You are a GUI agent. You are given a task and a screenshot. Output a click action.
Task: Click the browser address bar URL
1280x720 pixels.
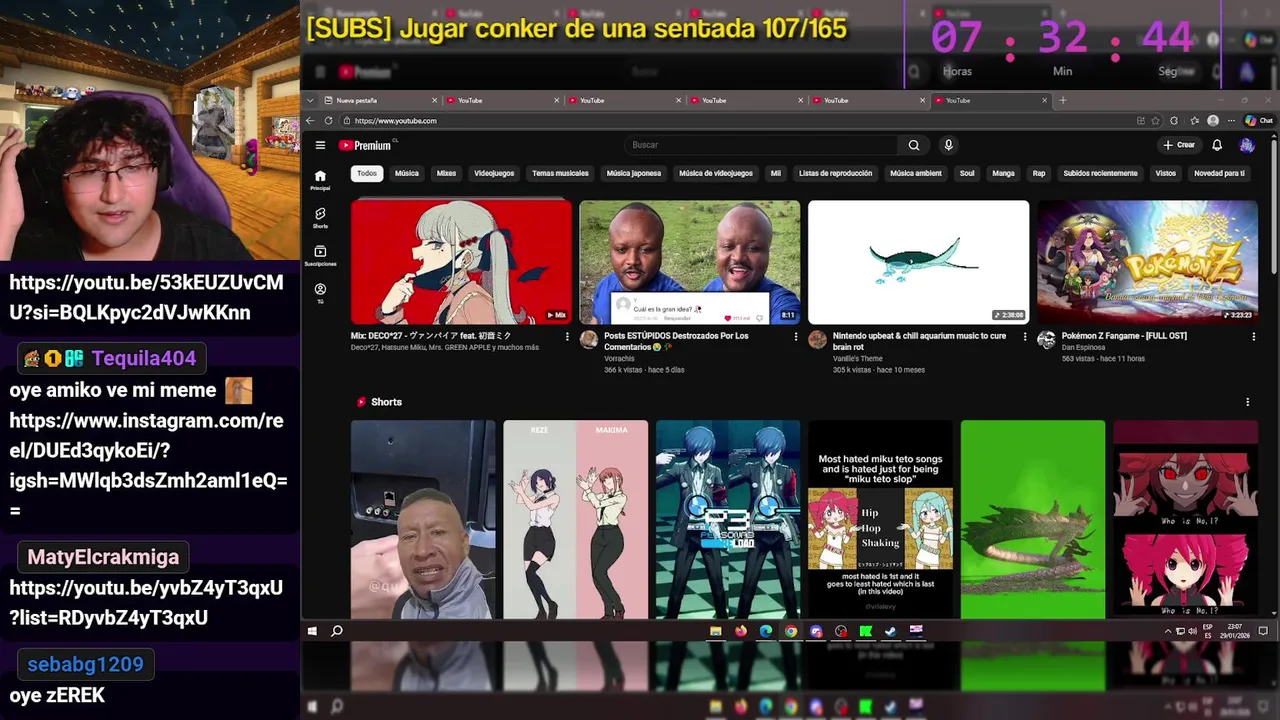[x=396, y=121]
